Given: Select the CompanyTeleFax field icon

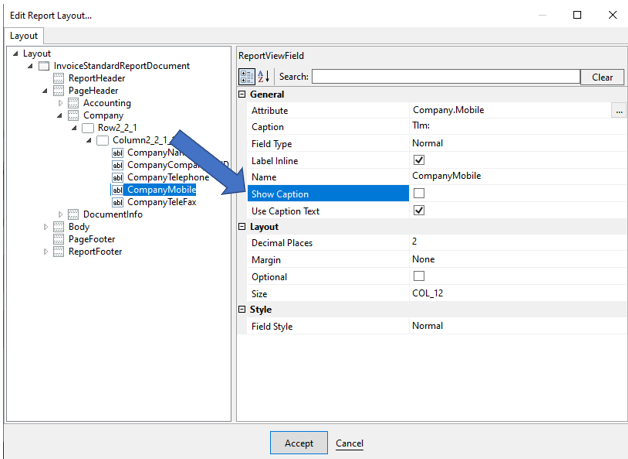Looking at the screenshot, I should click(x=117, y=202).
